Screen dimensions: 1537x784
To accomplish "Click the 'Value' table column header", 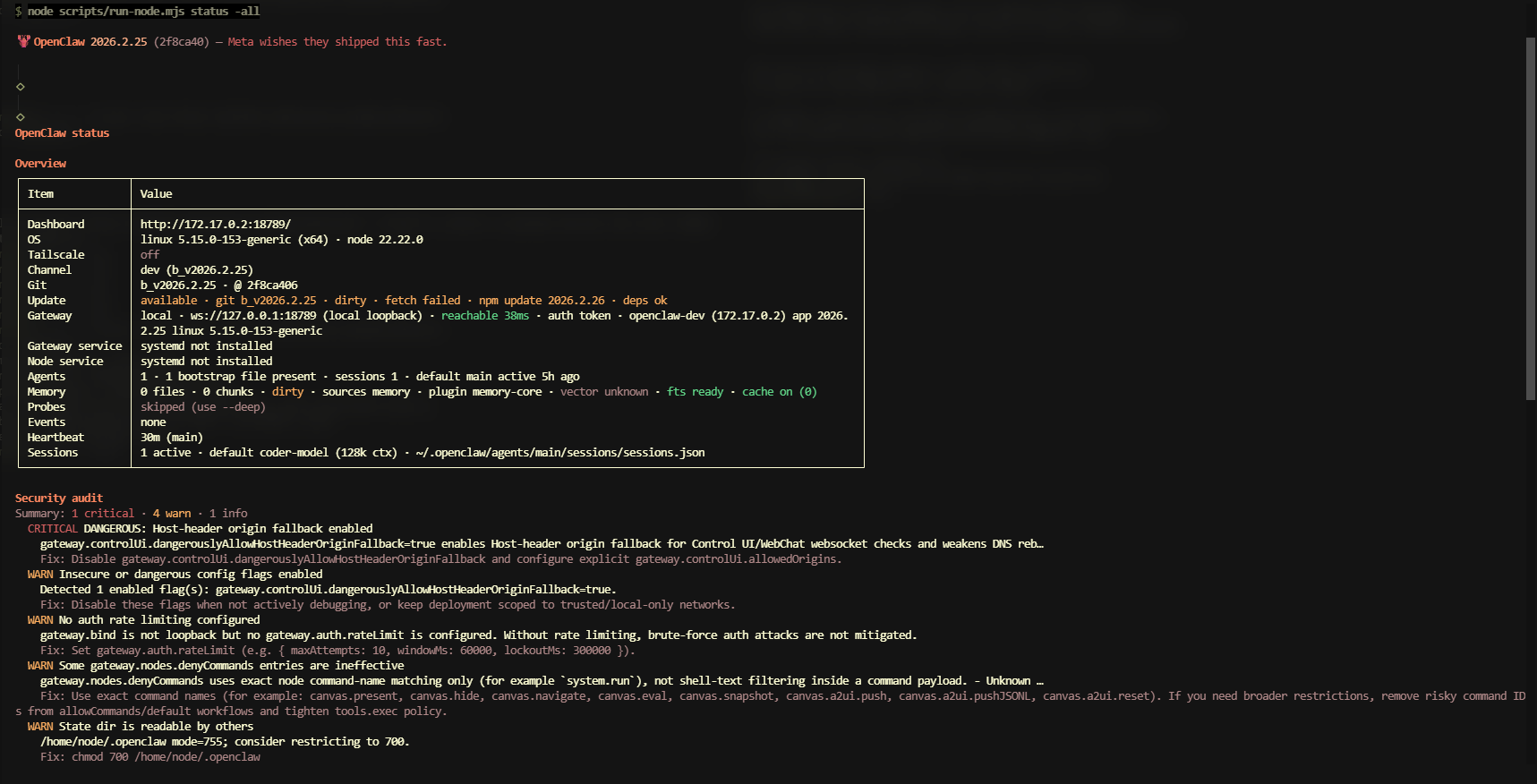I will pos(156,194).
